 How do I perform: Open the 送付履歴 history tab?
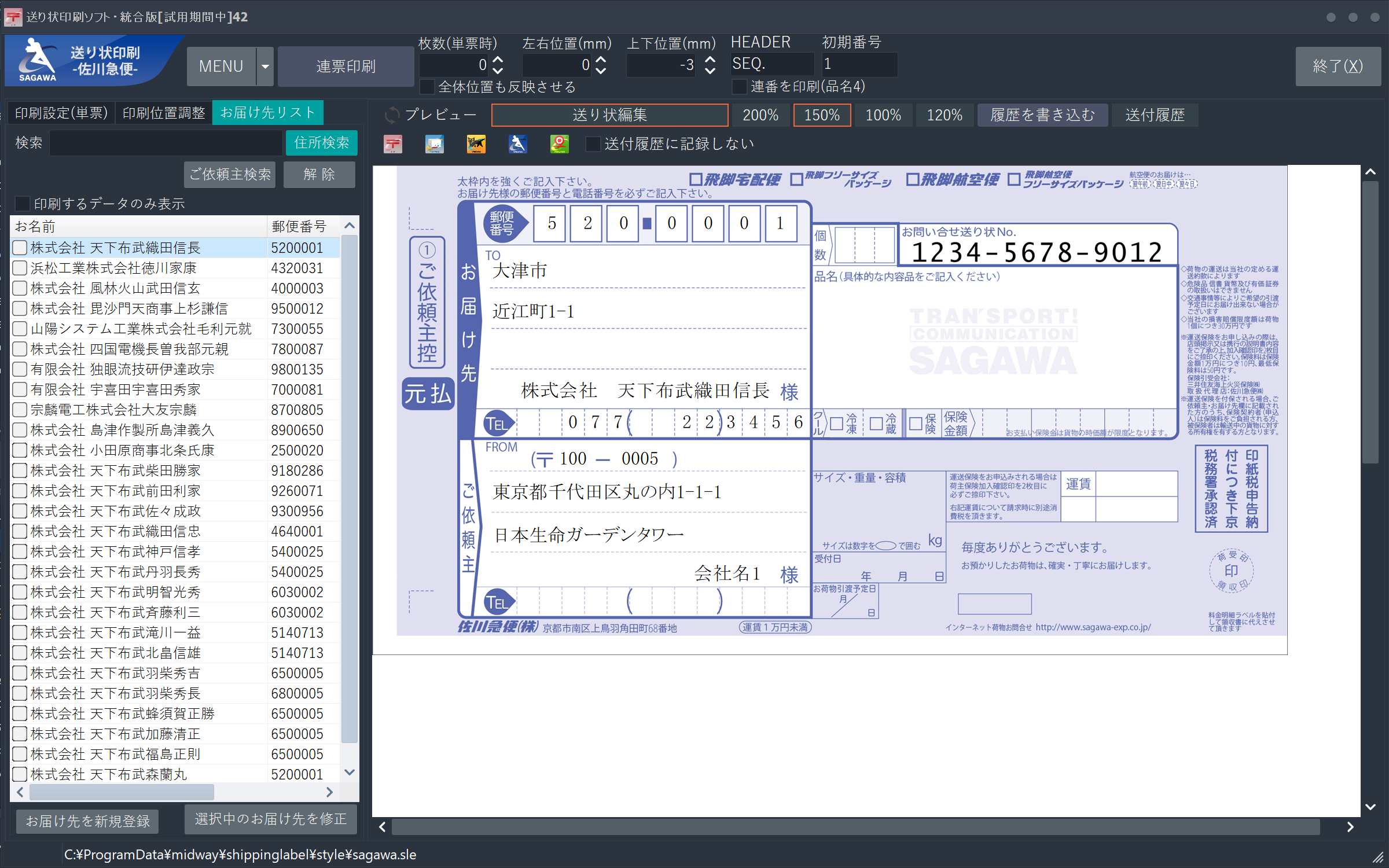point(1155,115)
